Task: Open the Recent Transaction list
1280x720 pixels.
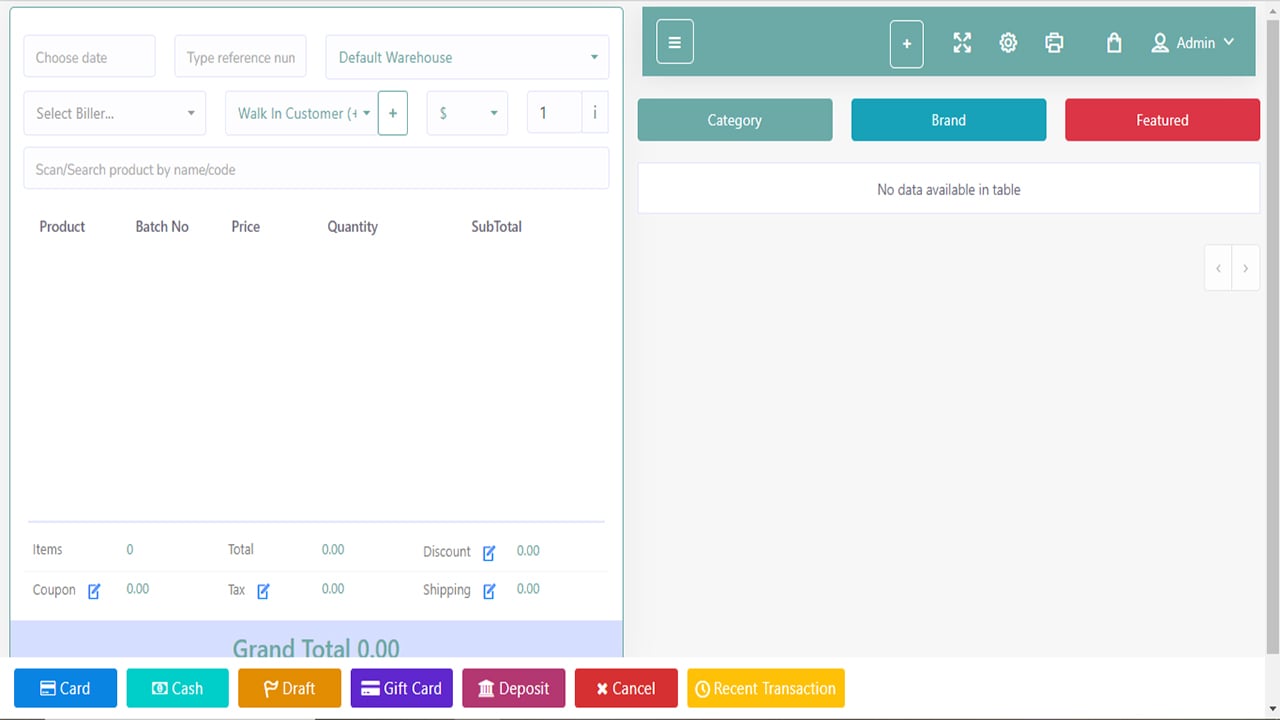Action: 765,688
